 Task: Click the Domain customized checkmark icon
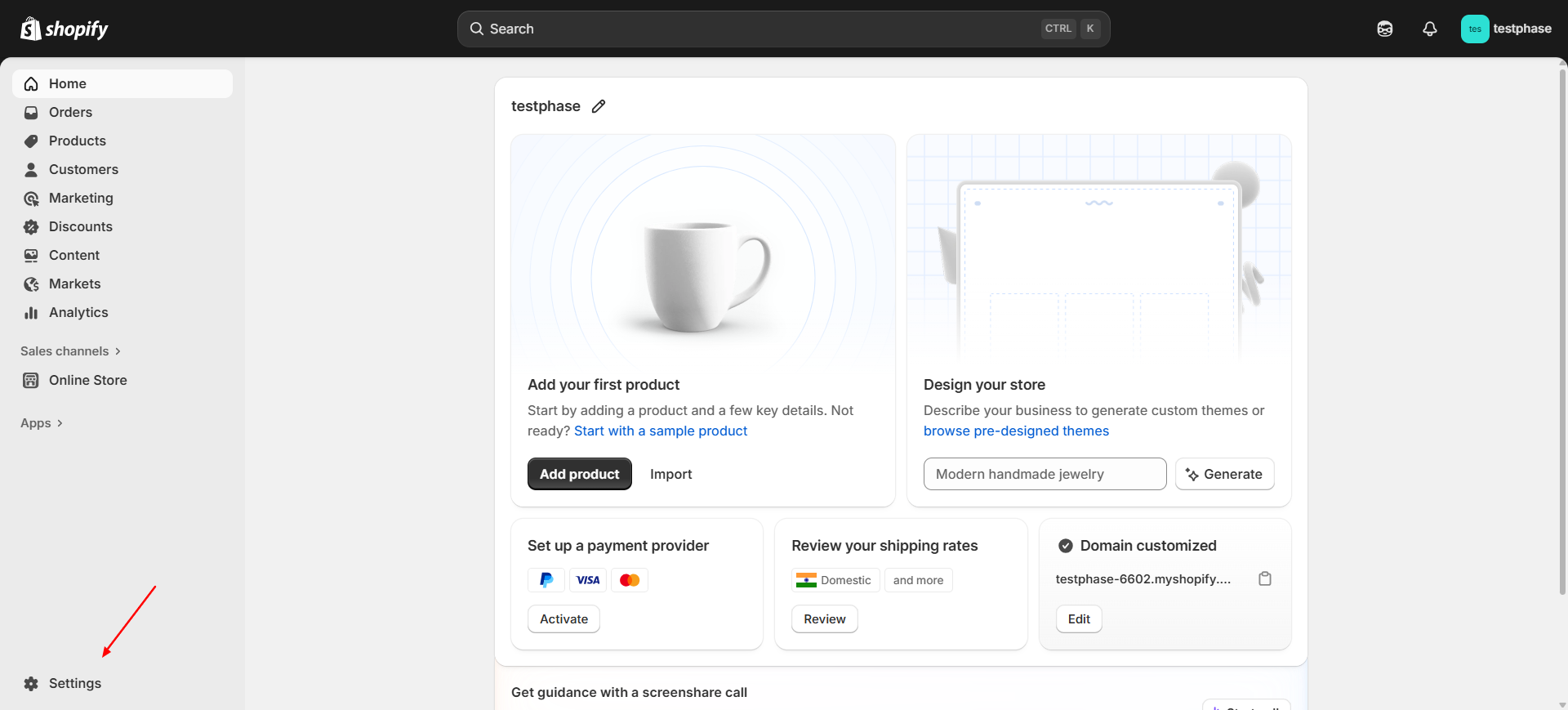(x=1066, y=546)
